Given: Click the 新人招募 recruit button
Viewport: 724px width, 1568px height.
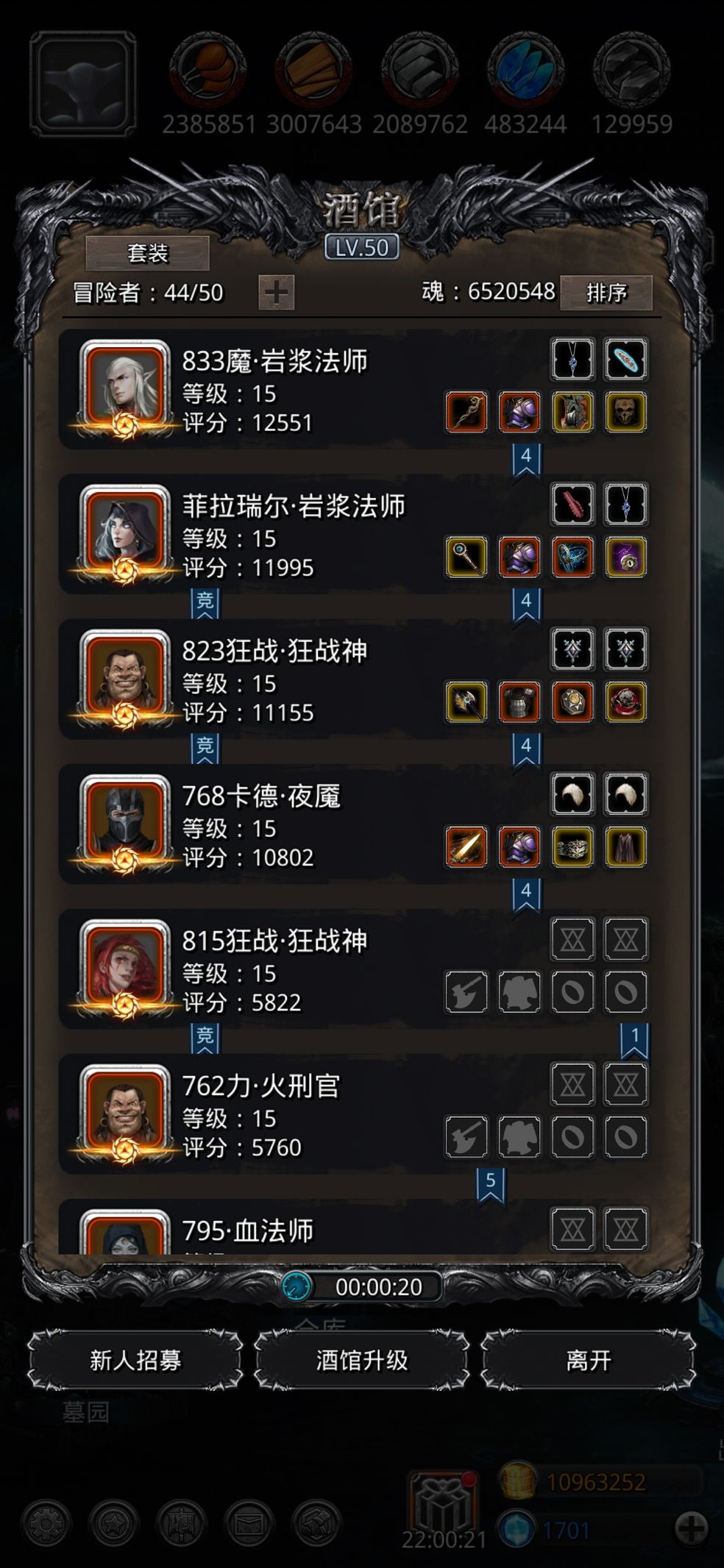Looking at the screenshot, I should coord(135,1360).
